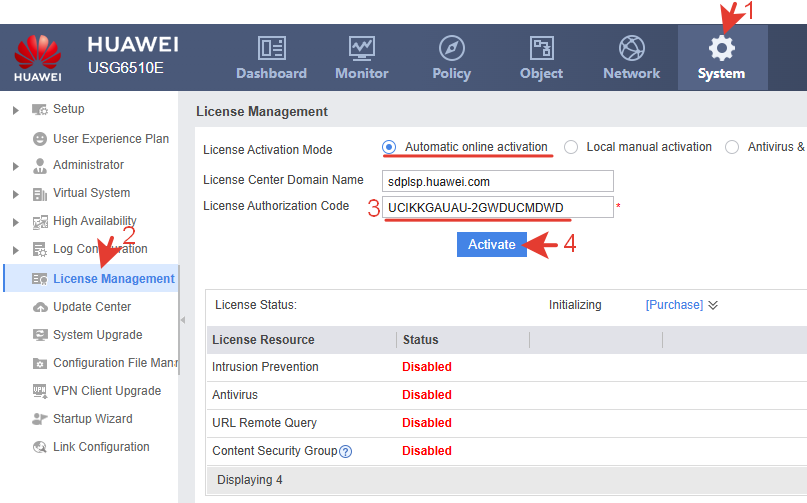
Task: Open the Object icon
Action: coord(541,48)
